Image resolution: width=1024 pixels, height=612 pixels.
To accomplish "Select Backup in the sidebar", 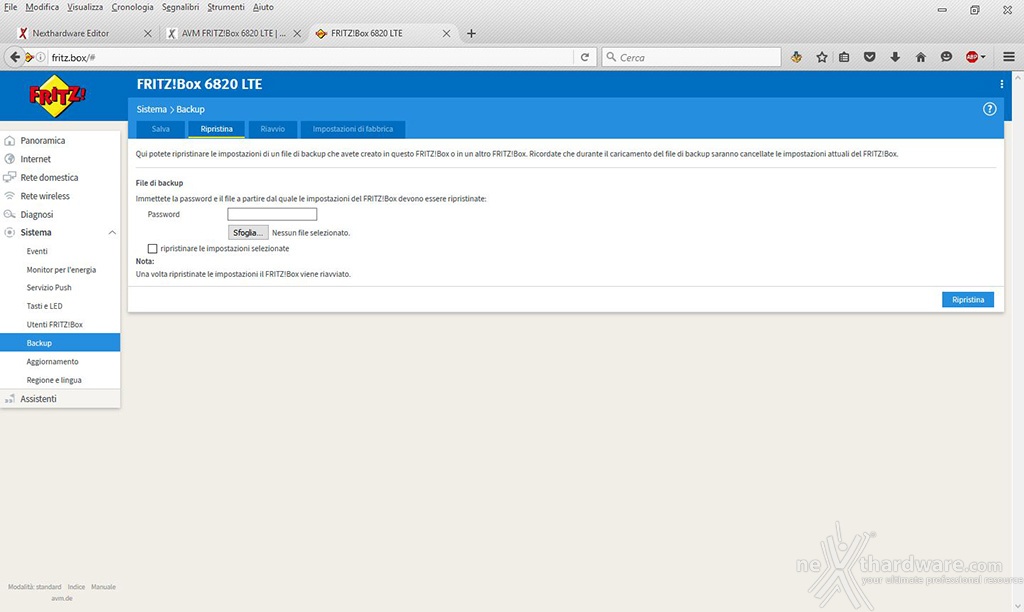I will [x=60, y=343].
